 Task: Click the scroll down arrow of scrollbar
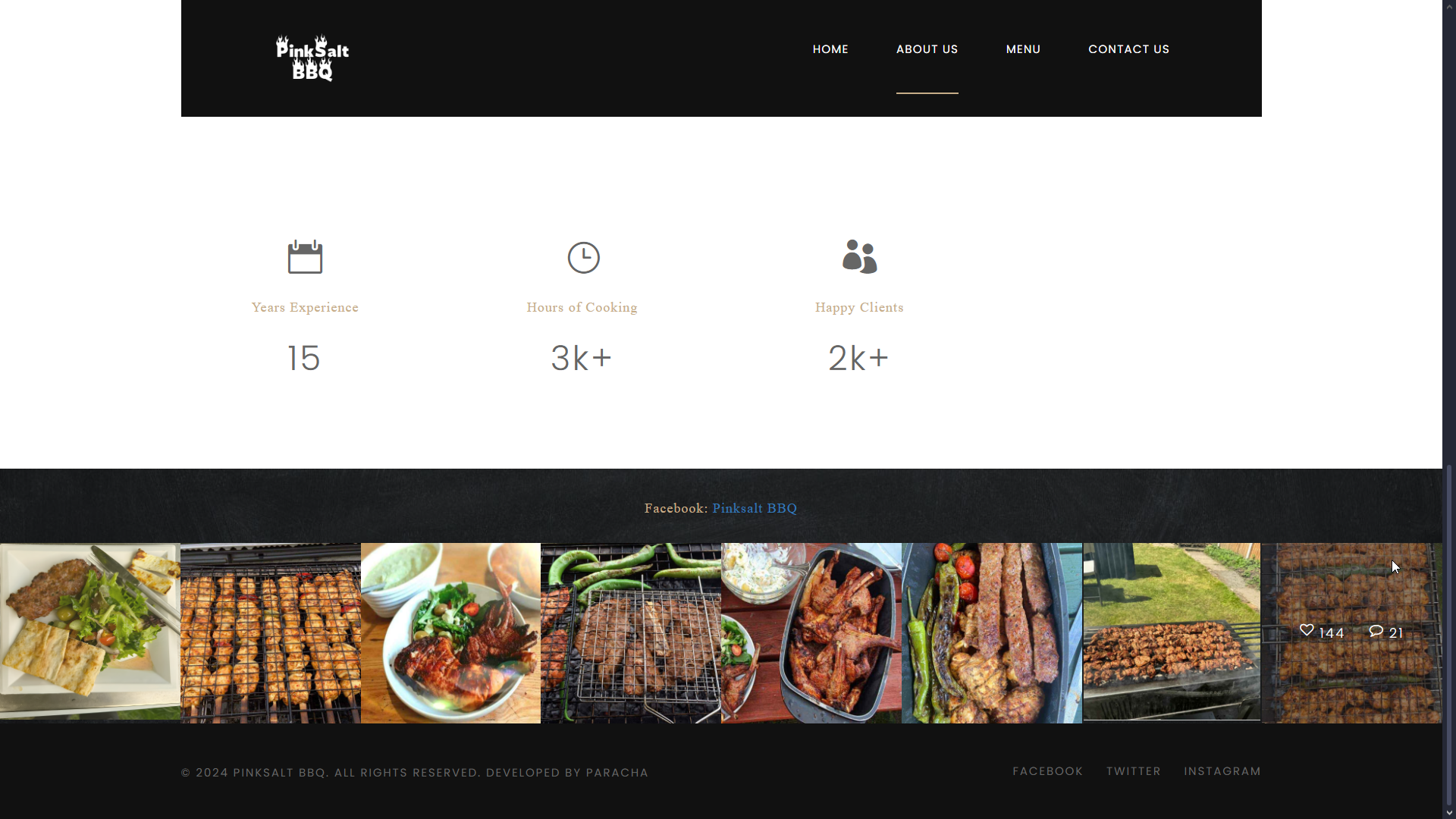click(x=1449, y=812)
